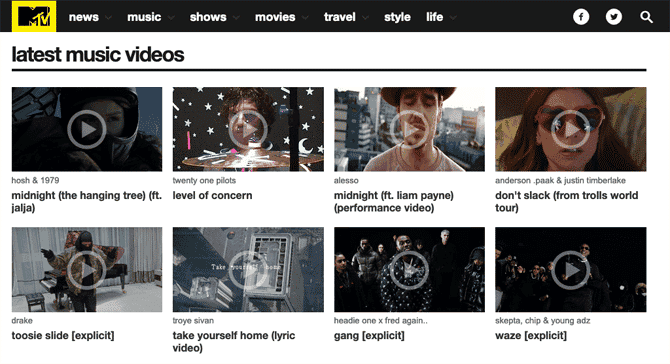Go to the life section
The width and height of the screenshot is (670, 364).
tap(435, 17)
